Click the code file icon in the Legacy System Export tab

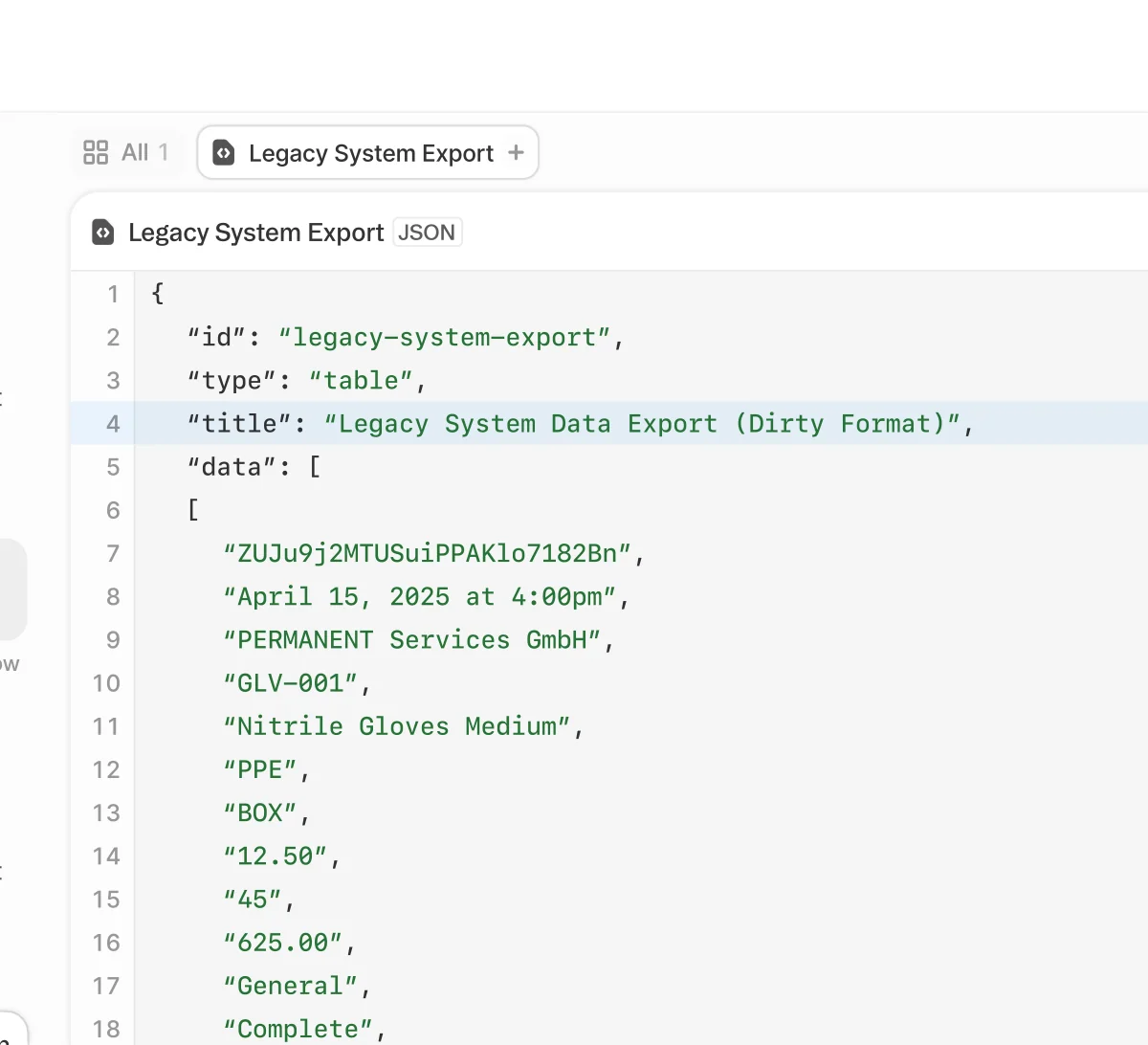[224, 153]
